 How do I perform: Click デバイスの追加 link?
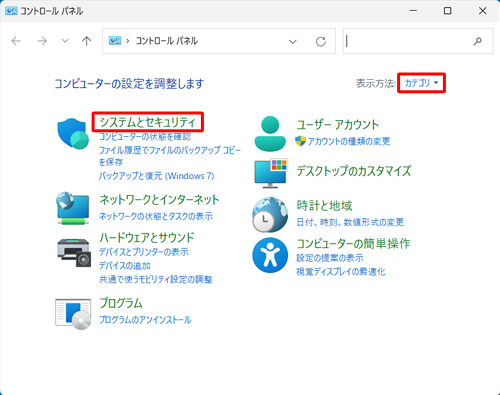click(x=125, y=266)
